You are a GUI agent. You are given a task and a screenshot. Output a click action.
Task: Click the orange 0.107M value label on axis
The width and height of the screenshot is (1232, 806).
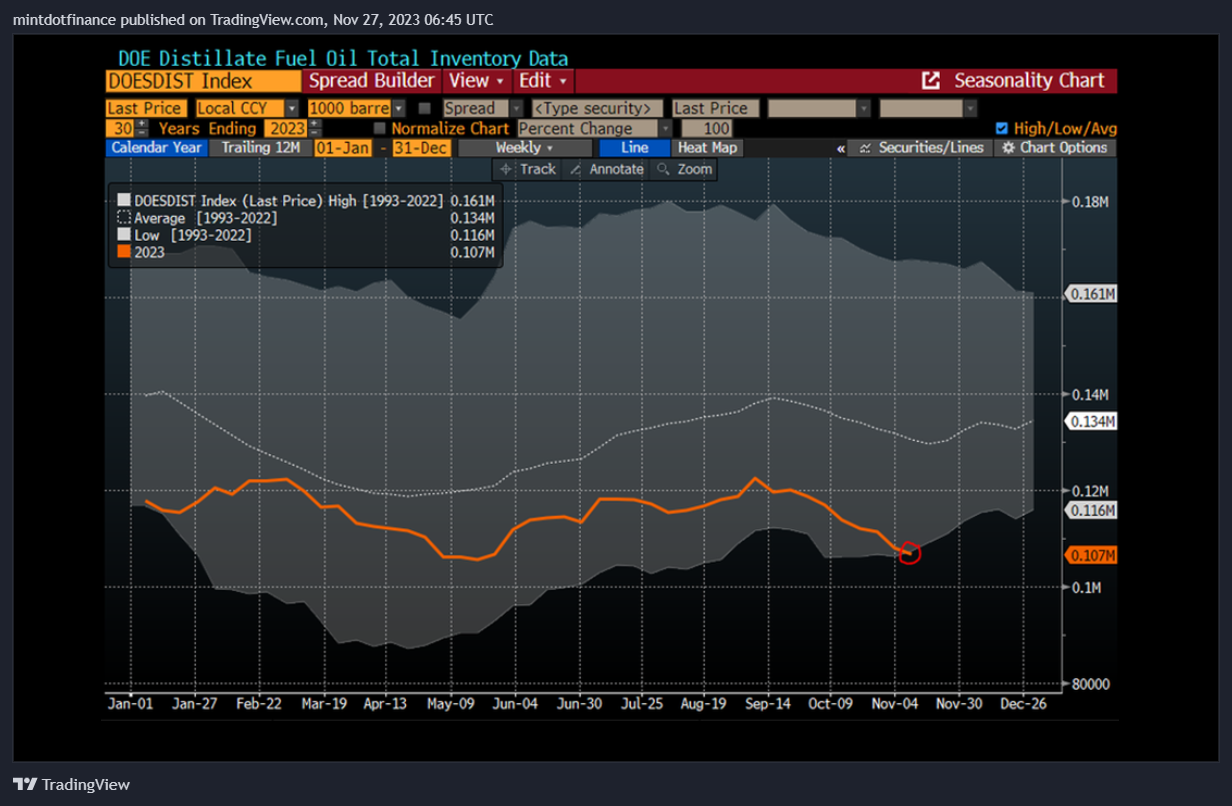point(1091,555)
